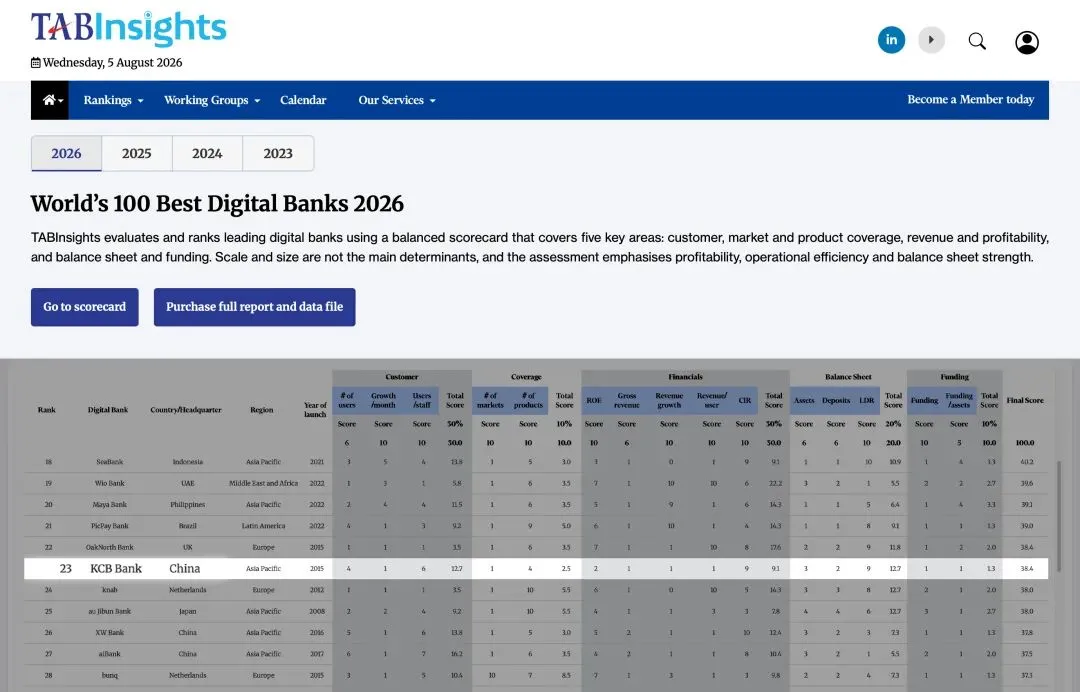Expand the Our Services dropdown

pyautogui.click(x=397, y=100)
